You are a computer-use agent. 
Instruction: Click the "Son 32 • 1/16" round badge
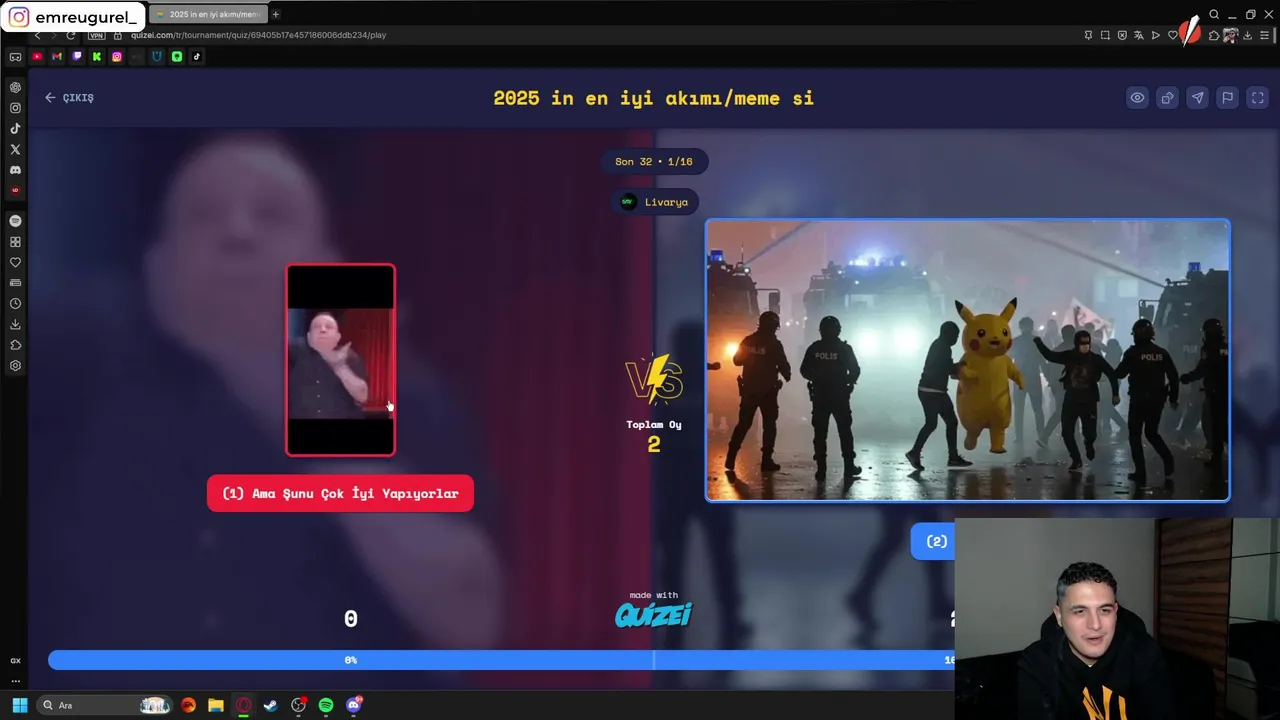click(x=654, y=161)
